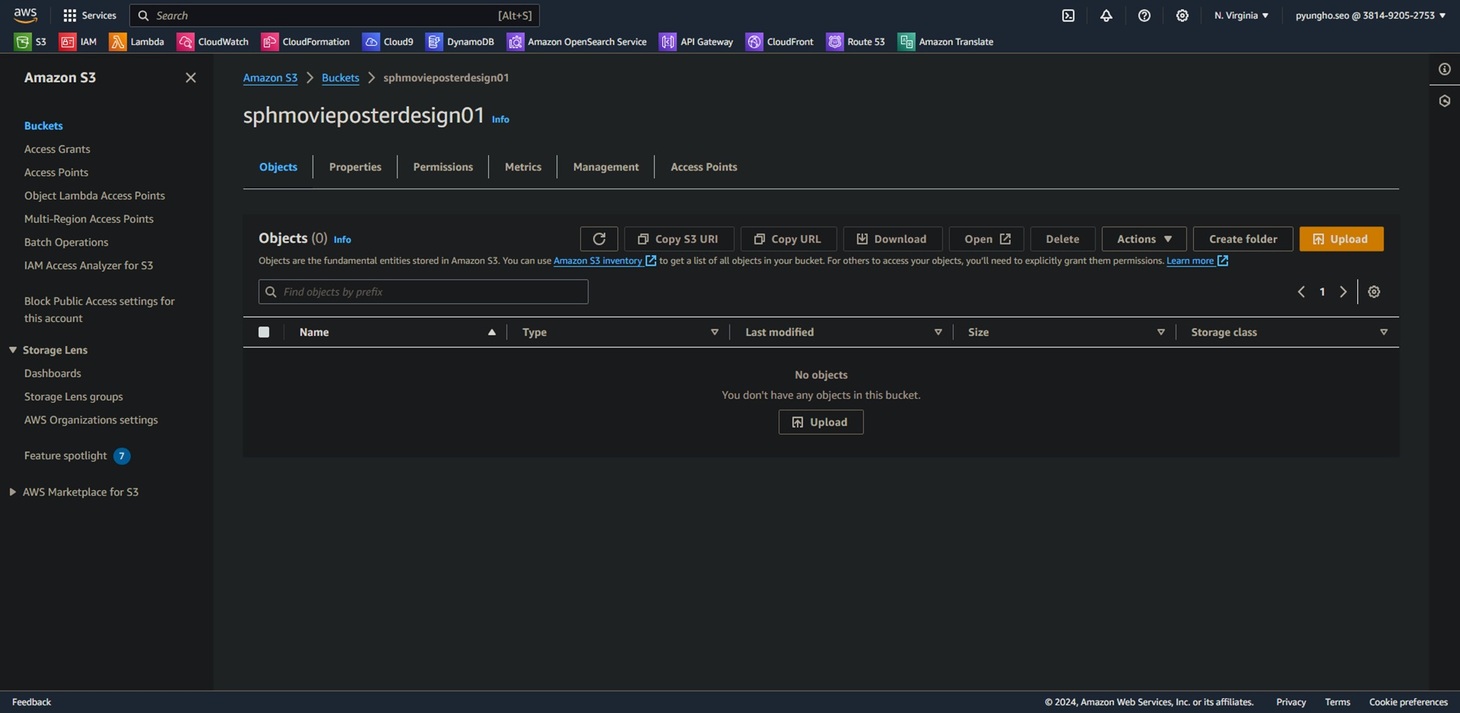Viewport: 1460px width, 713px height.
Task: Open the S3 shortcut in favorites bar
Action: coord(30,42)
